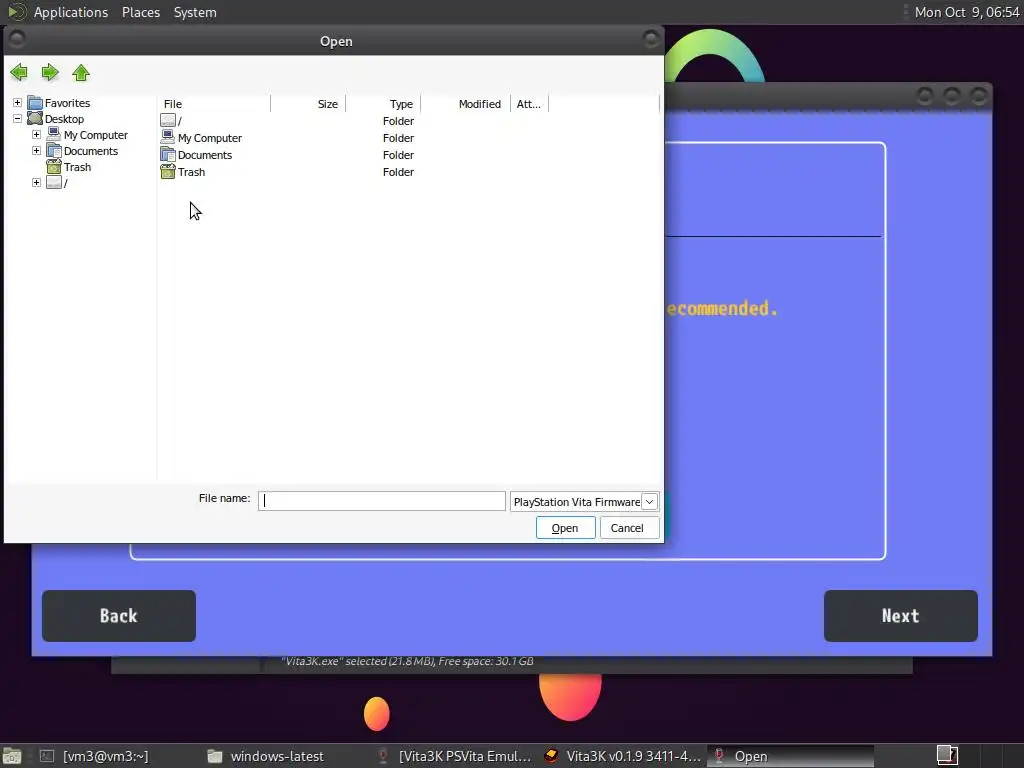Select Documents icon in tree

point(54,151)
